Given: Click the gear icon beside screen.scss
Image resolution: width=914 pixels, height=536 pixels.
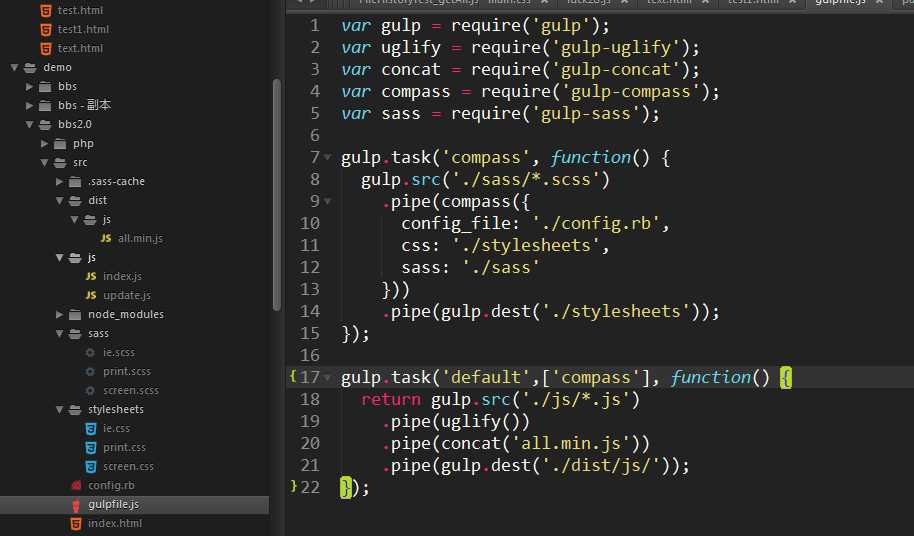Looking at the screenshot, I should [90, 390].
